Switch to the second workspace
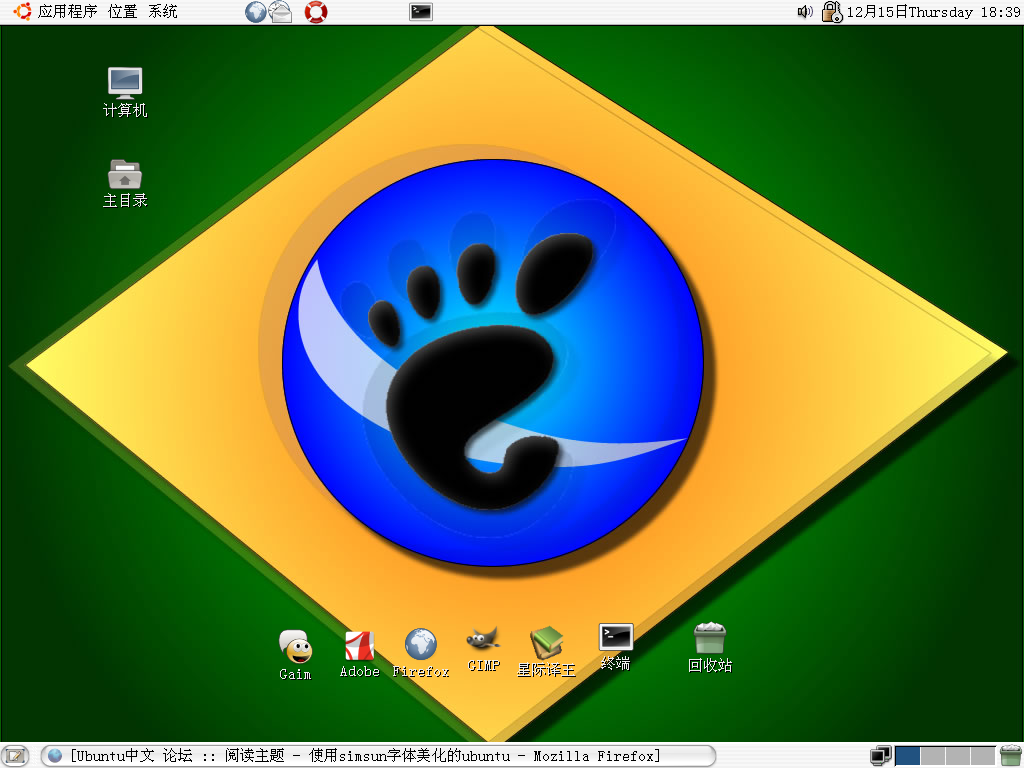 [933, 756]
